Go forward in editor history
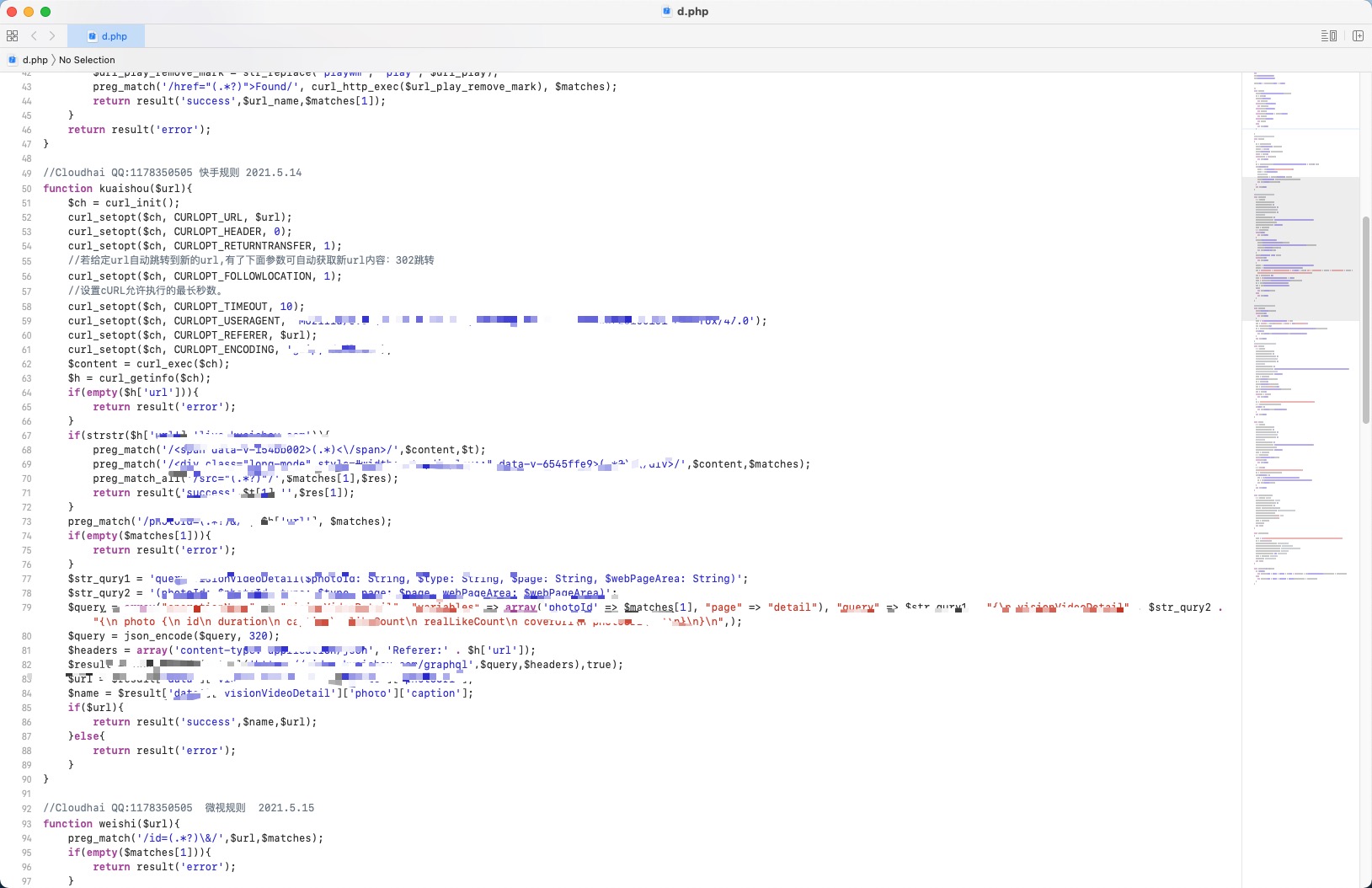The height and width of the screenshot is (888, 1372). 52,36
